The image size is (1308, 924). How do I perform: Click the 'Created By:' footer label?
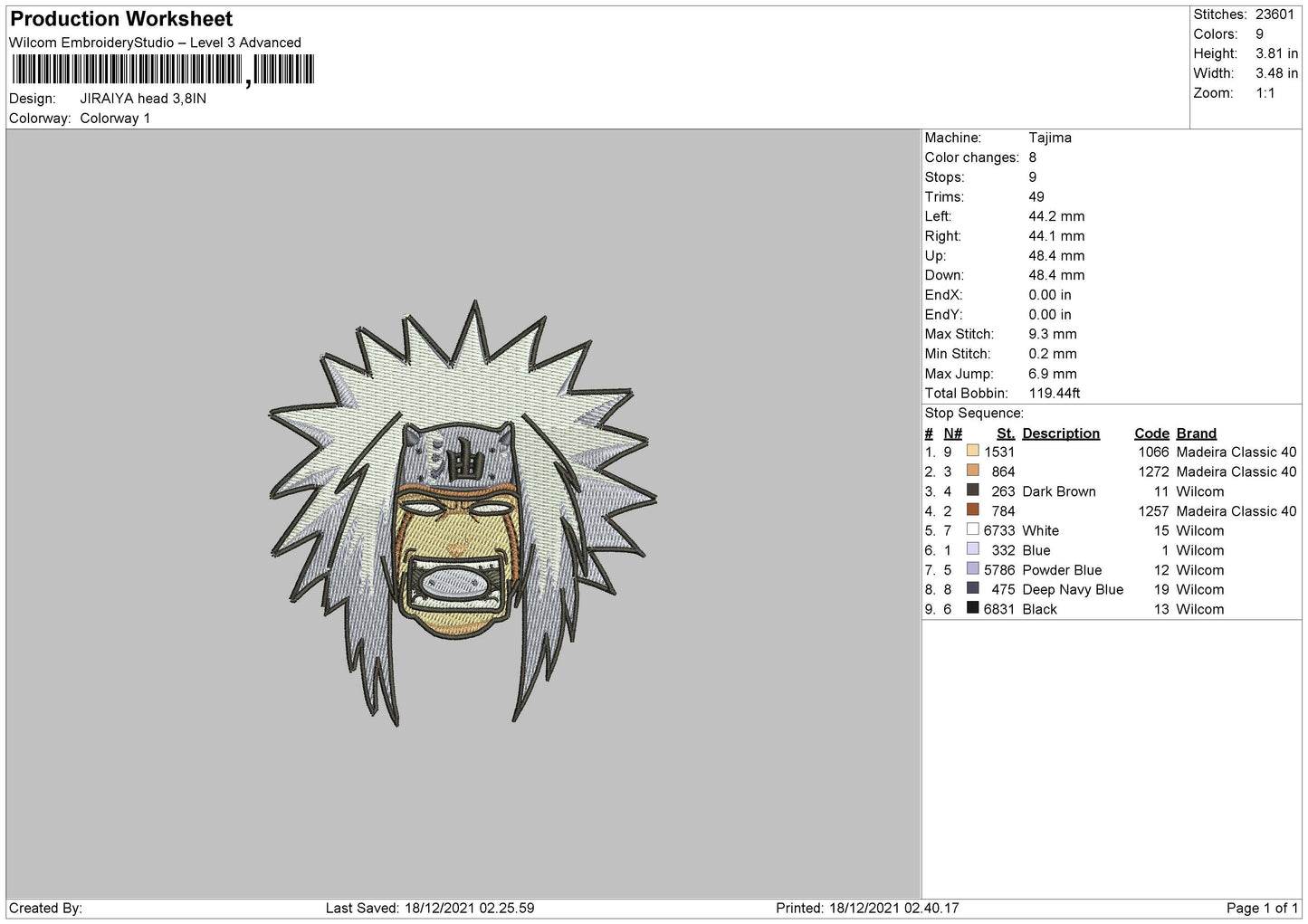[45, 908]
